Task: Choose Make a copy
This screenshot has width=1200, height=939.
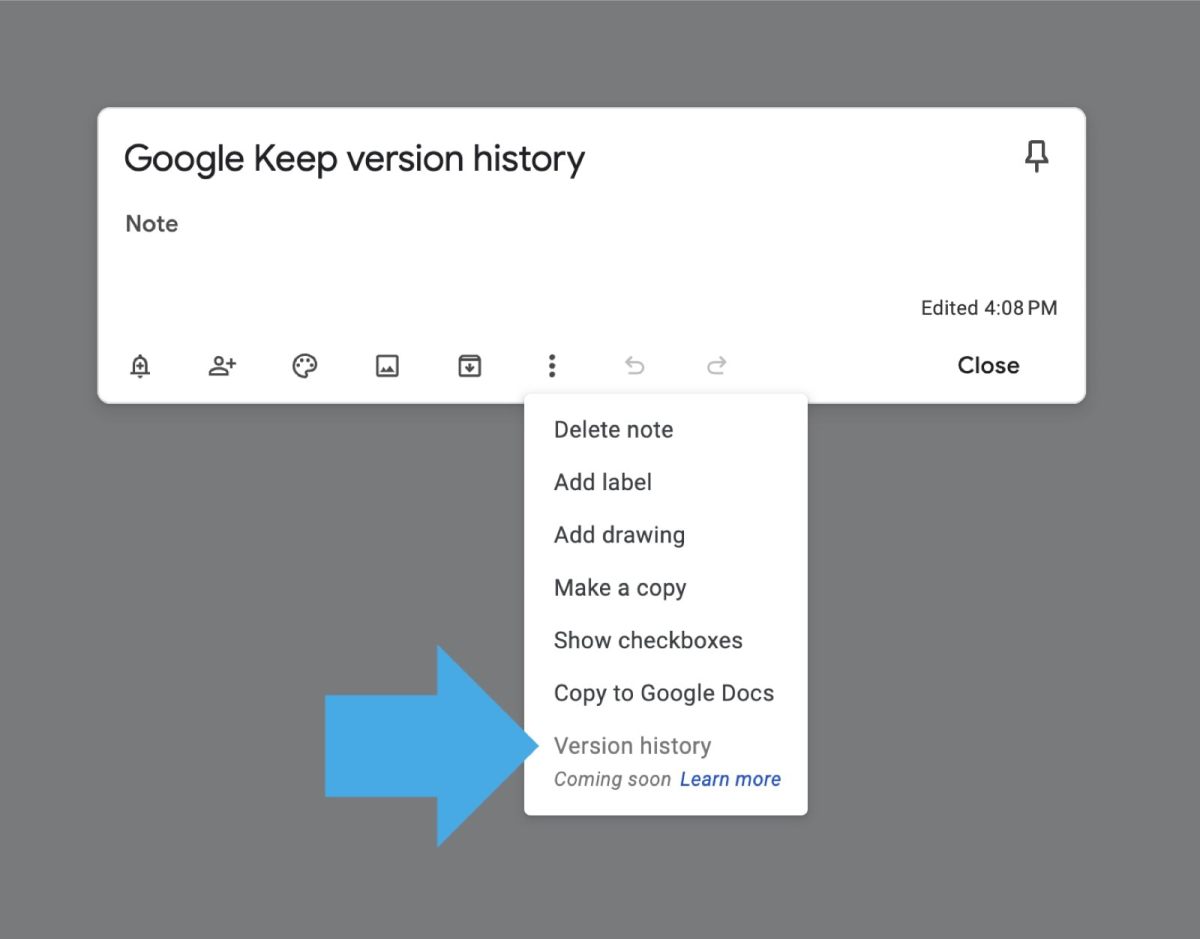Action: pos(620,588)
